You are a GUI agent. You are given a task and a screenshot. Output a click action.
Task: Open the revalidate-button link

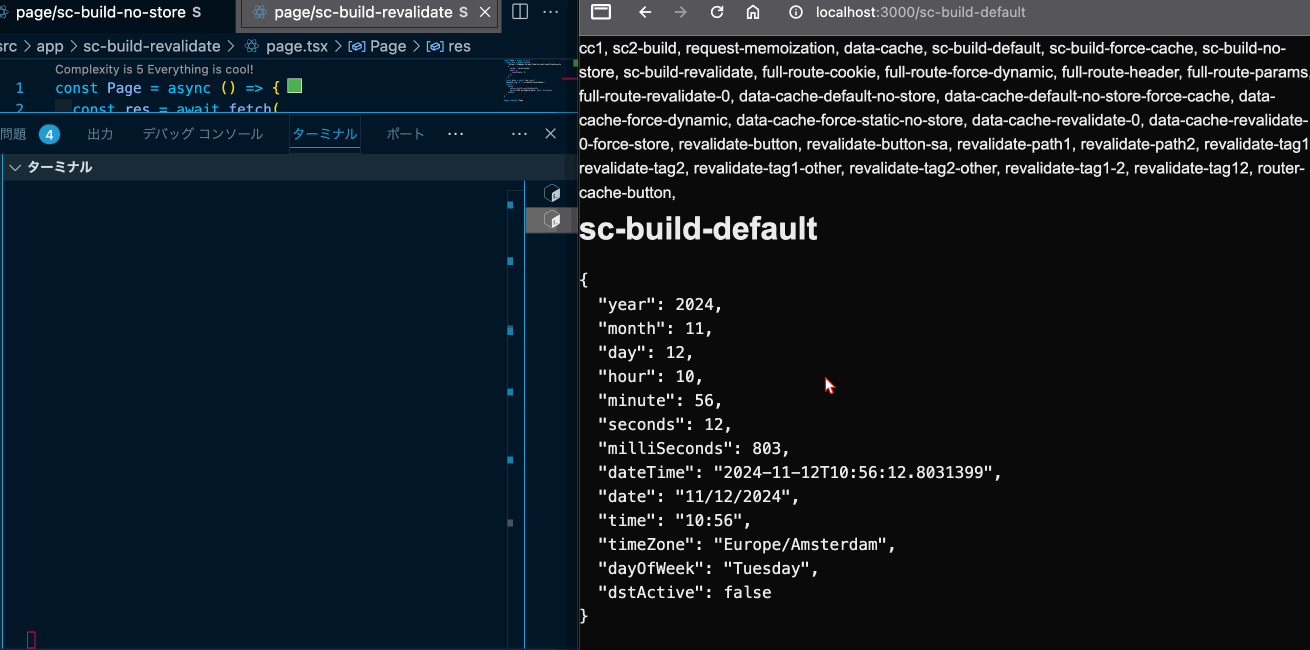point(738,144)
